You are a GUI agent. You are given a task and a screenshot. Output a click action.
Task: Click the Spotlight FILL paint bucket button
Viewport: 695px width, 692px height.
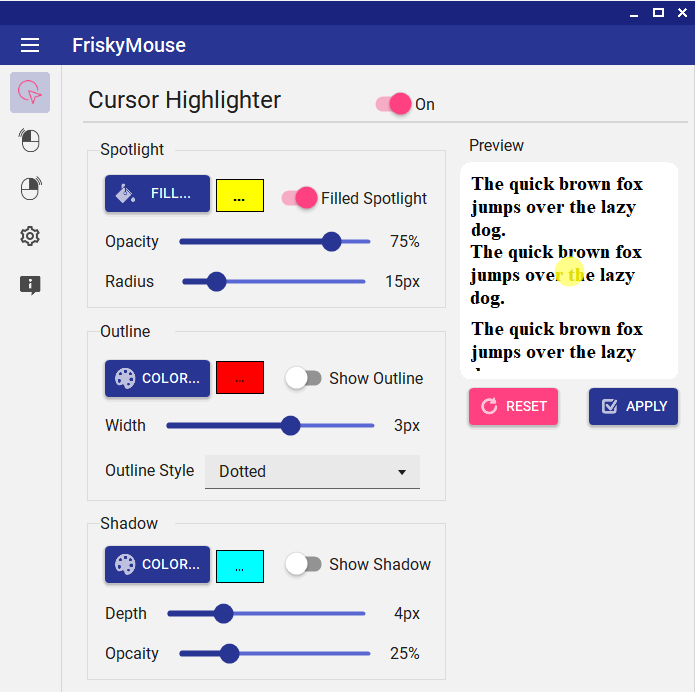[157, 194]
